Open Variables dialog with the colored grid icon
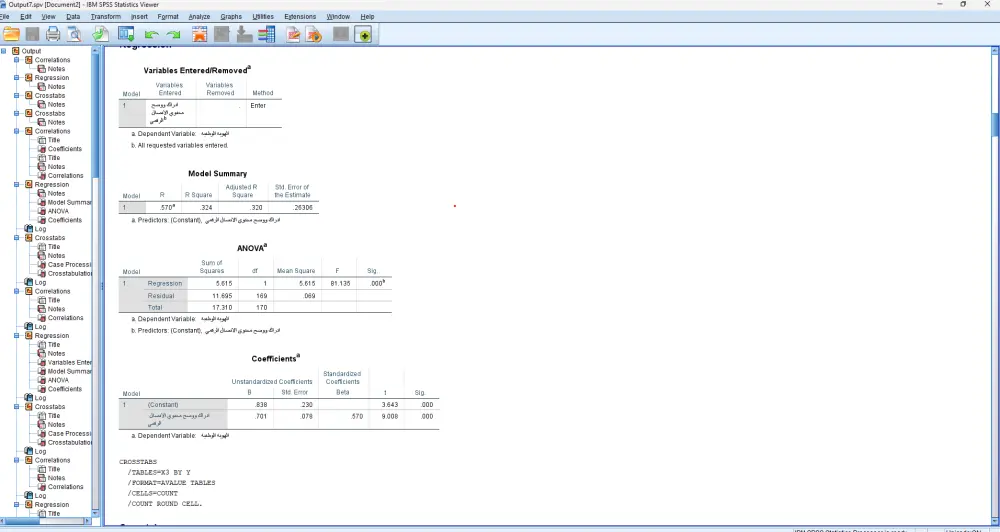 click(267, 34)
